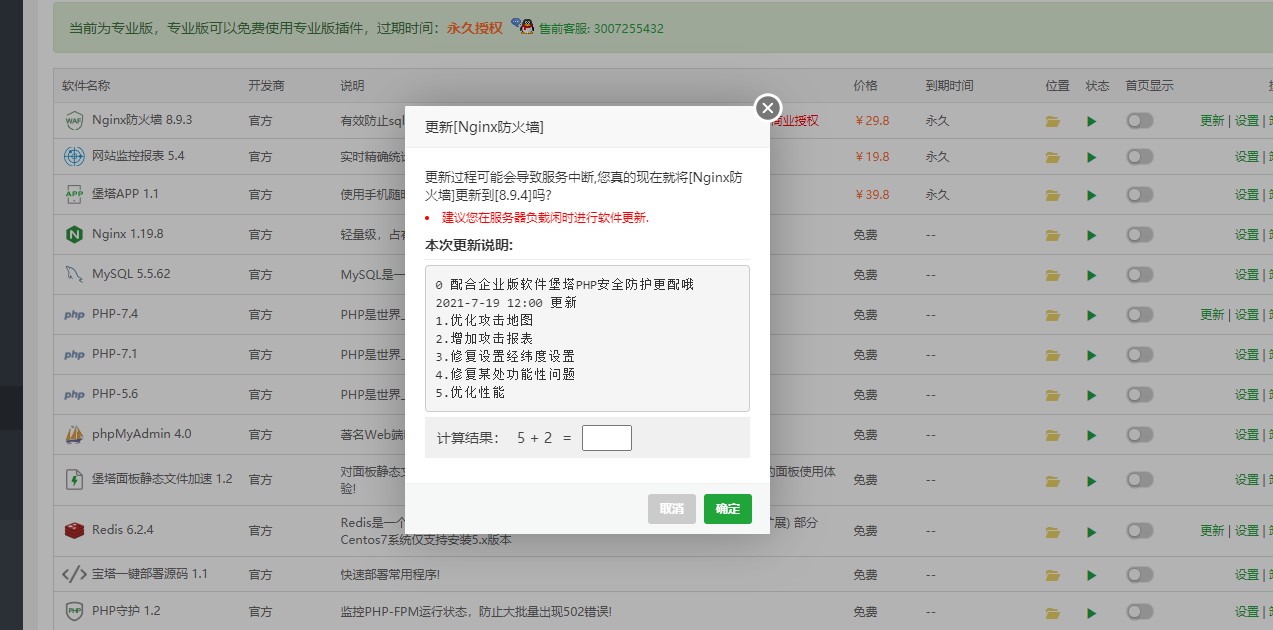1273x630 pixels.
Task: Click the 价格 column header
Action: 866,86
